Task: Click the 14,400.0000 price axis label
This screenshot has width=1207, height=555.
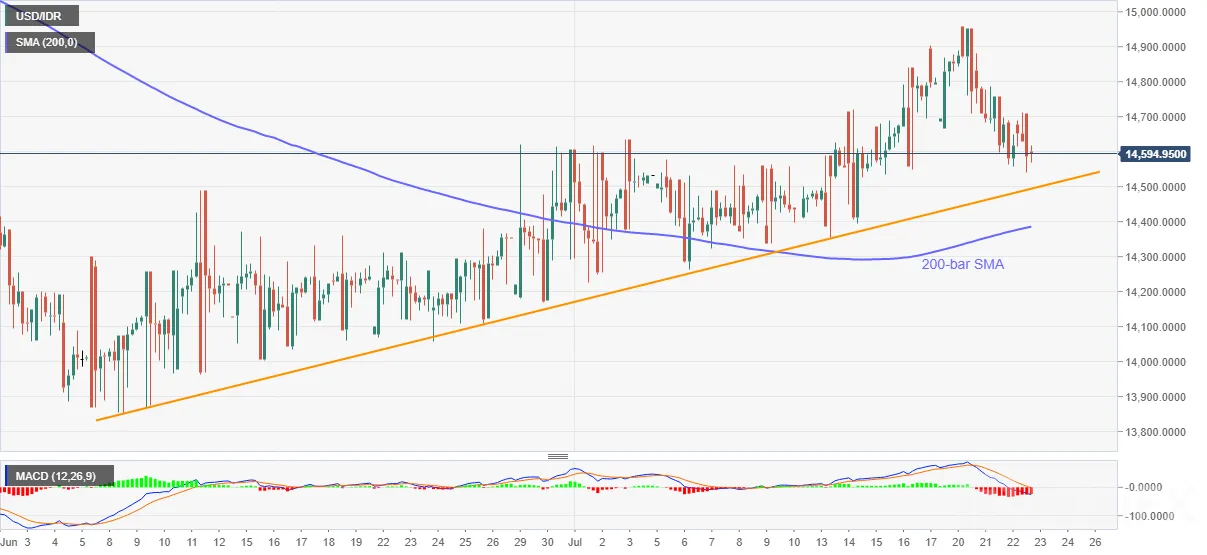Action: [1164, 222]
